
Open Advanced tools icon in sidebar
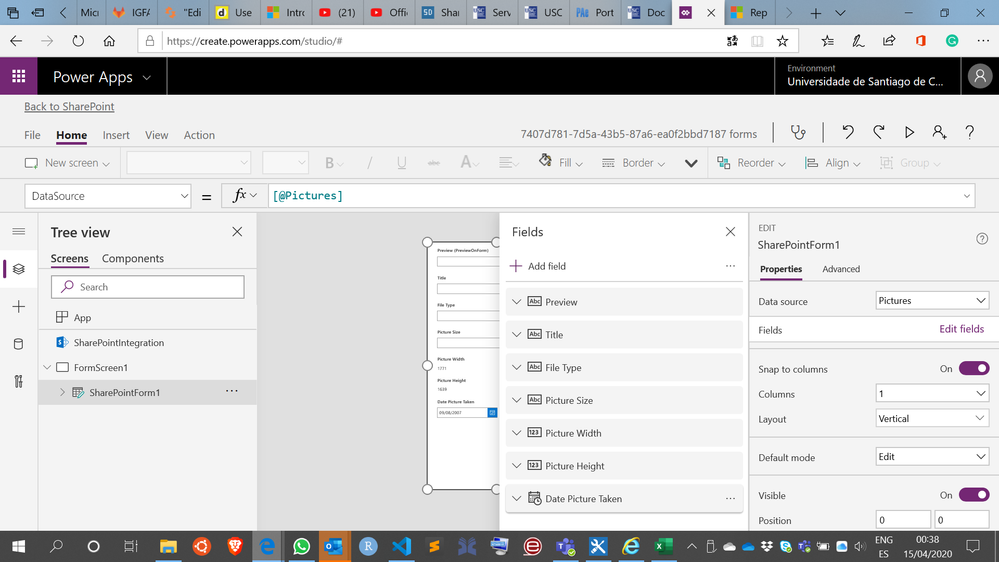18,382
